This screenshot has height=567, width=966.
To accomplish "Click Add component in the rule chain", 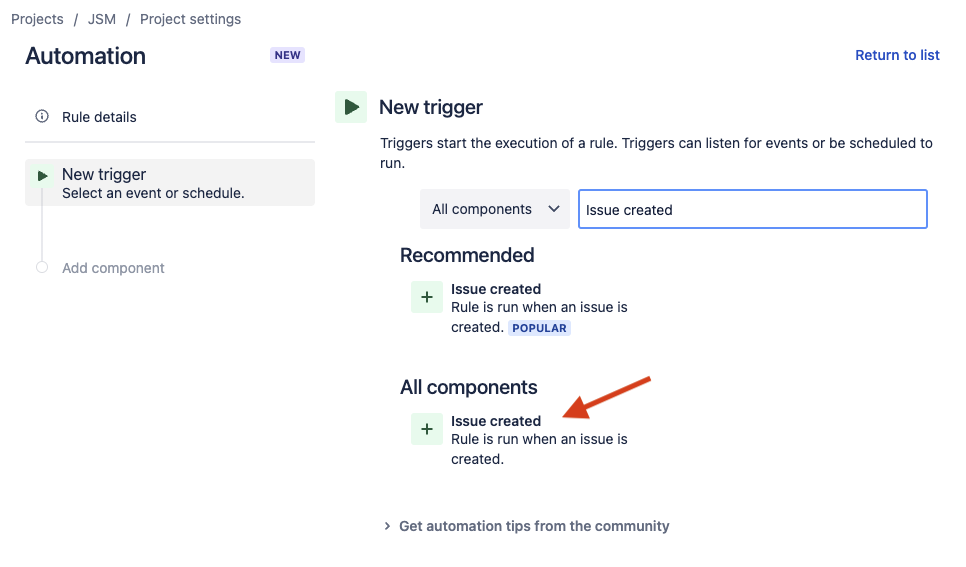I will pyautogui.click(x=113, y=268).
